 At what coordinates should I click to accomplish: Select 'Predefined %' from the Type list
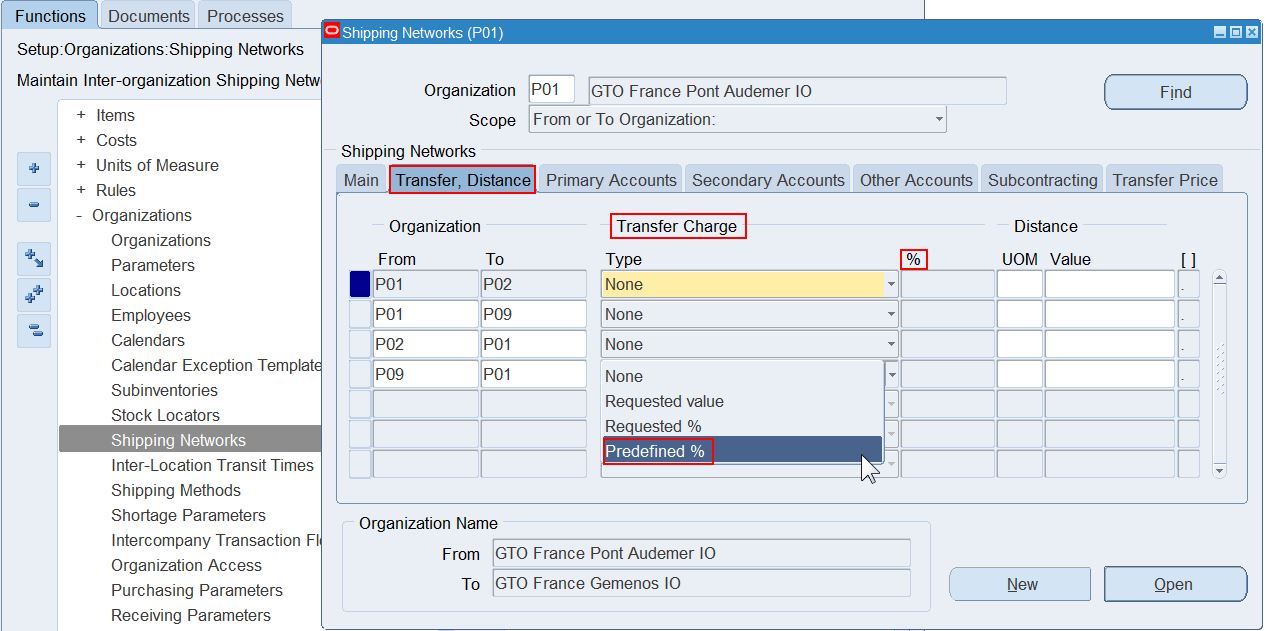click(657, 451)
